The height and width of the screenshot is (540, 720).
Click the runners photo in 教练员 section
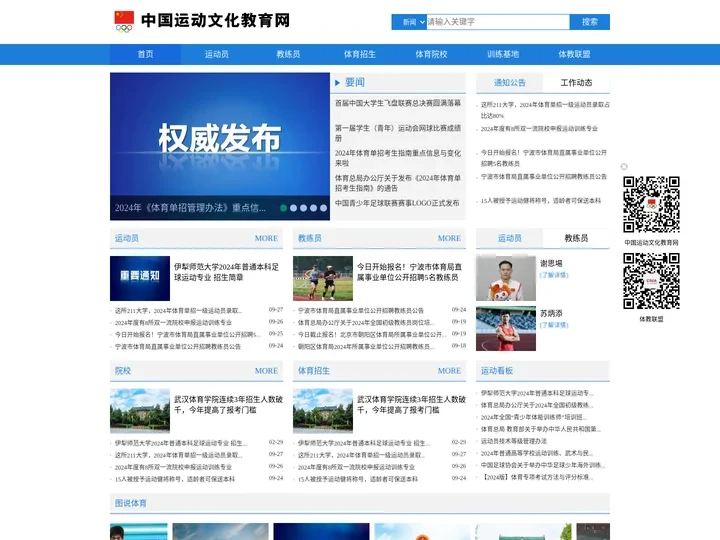(x=323, y=278)
